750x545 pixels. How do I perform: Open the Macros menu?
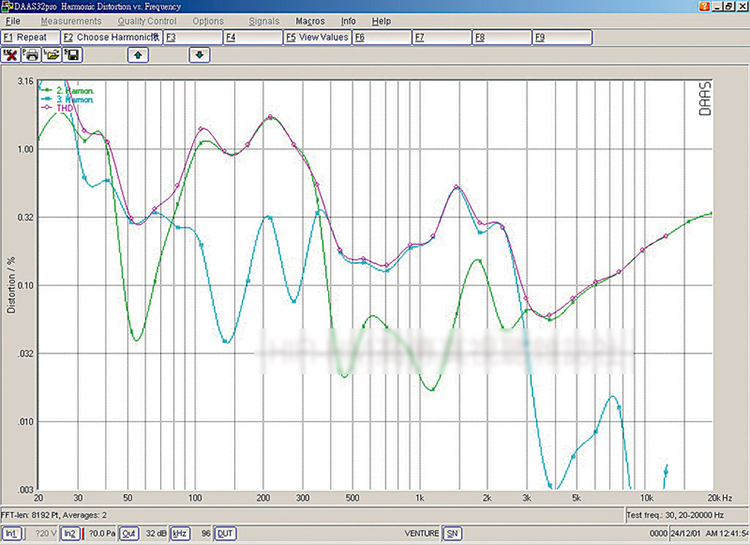pos(310,21)
